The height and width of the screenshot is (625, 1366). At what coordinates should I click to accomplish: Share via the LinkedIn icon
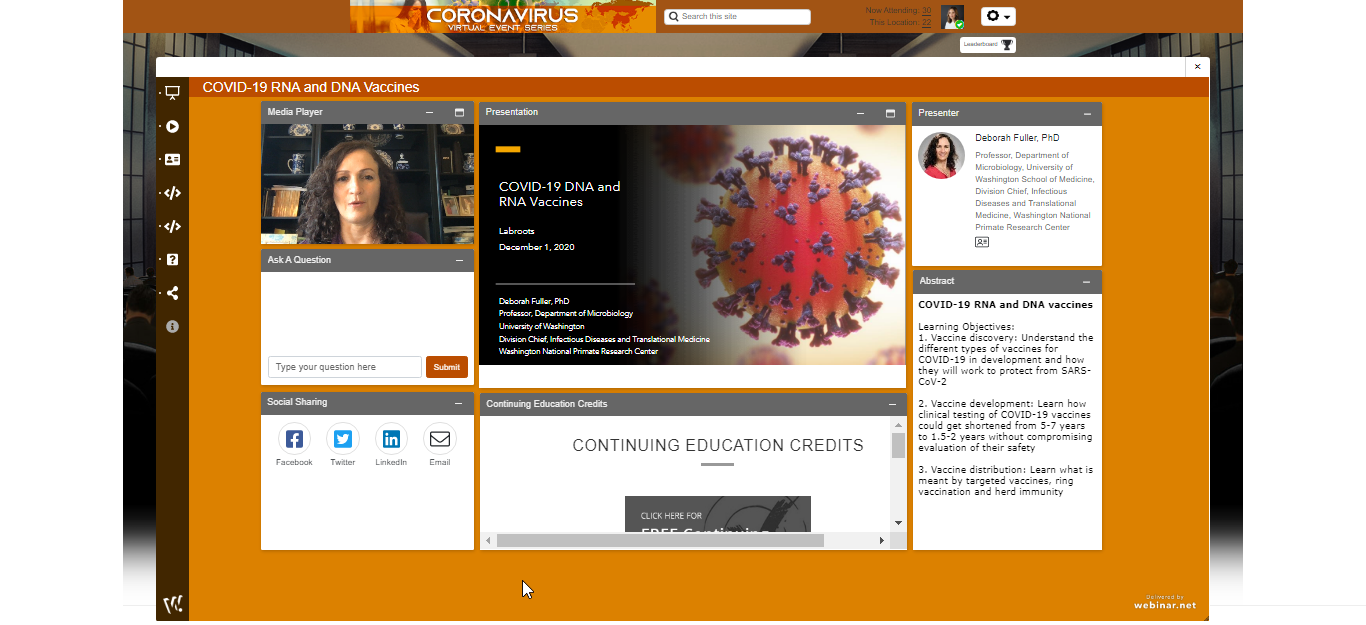click(x=391, y=439)
